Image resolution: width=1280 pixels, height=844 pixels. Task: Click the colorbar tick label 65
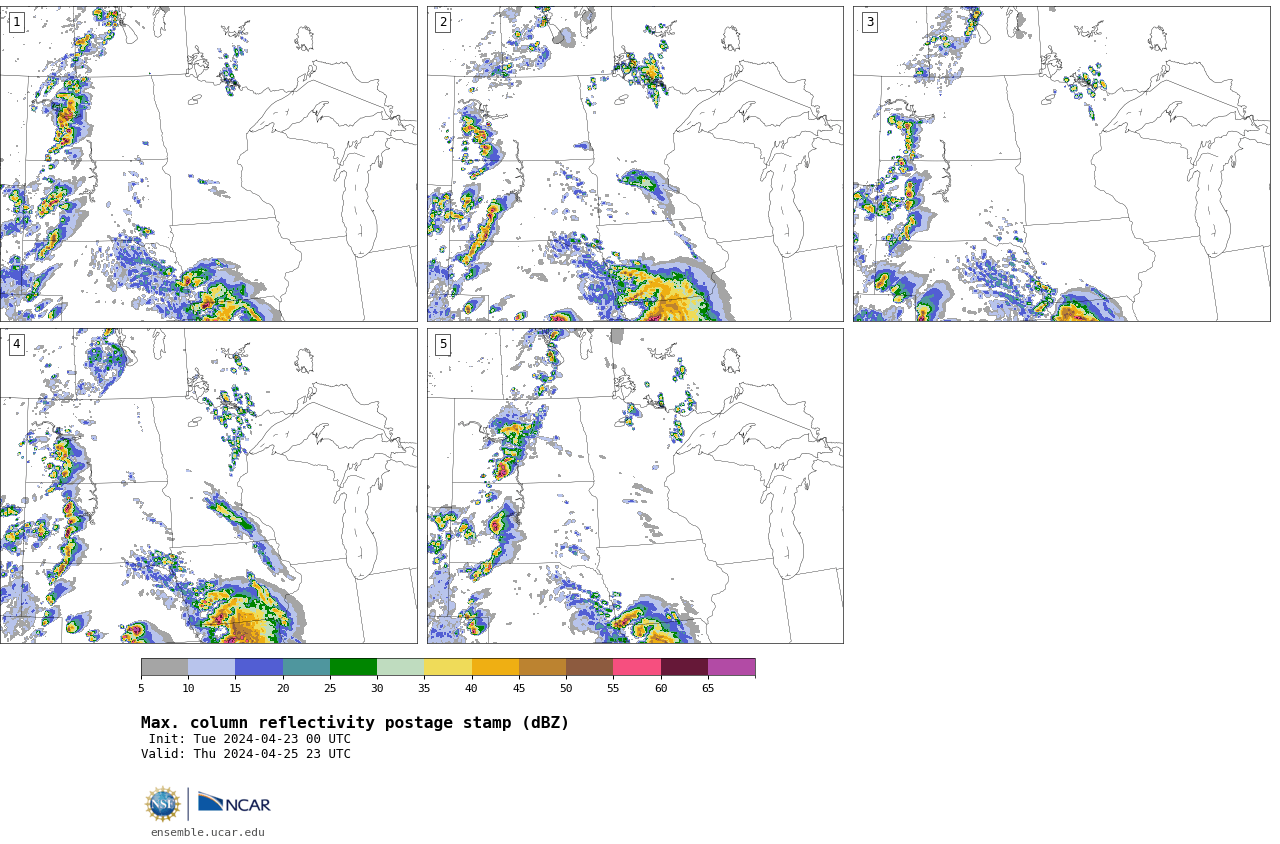(708, 688)
